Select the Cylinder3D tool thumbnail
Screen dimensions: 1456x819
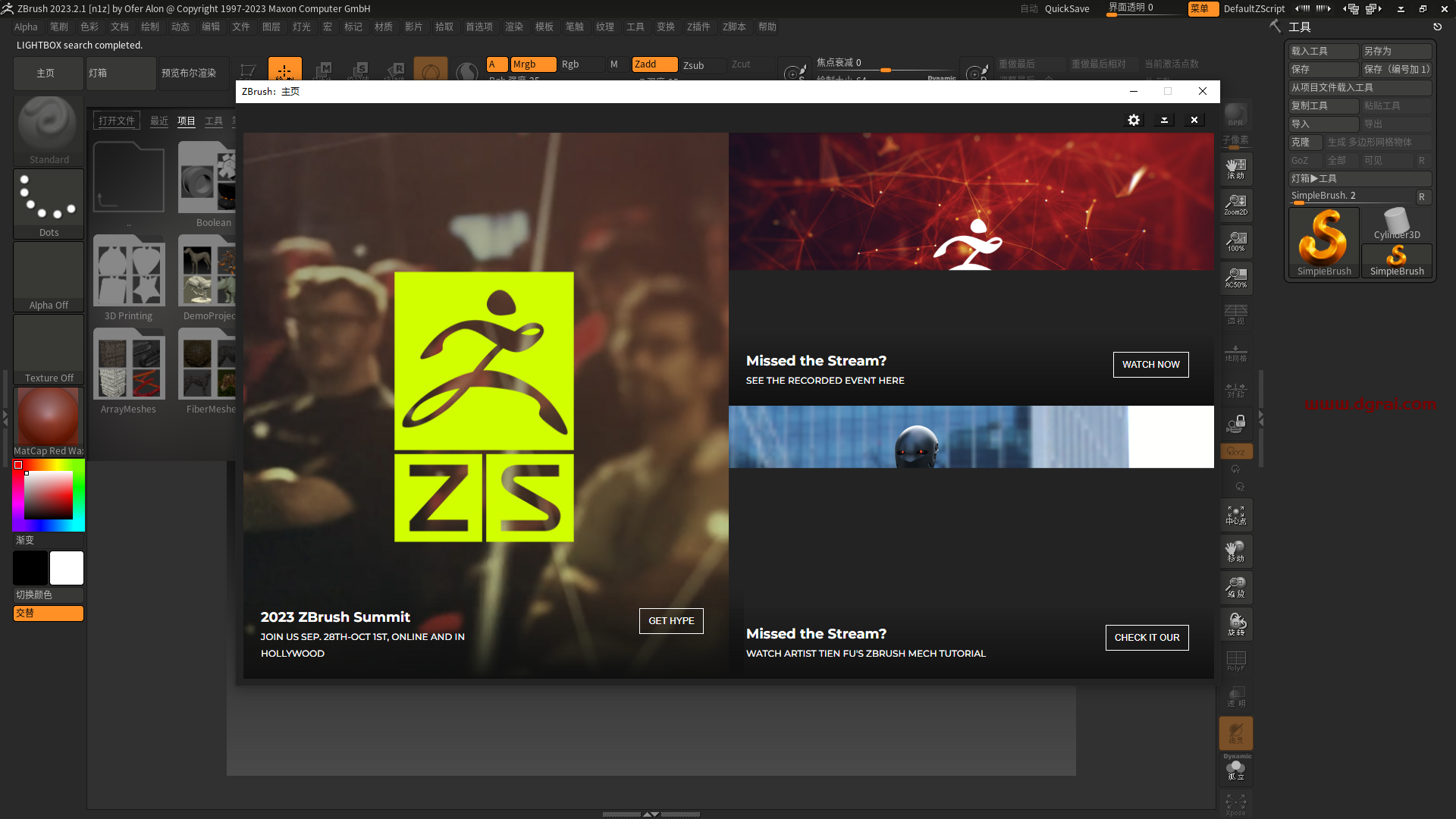1397,225
